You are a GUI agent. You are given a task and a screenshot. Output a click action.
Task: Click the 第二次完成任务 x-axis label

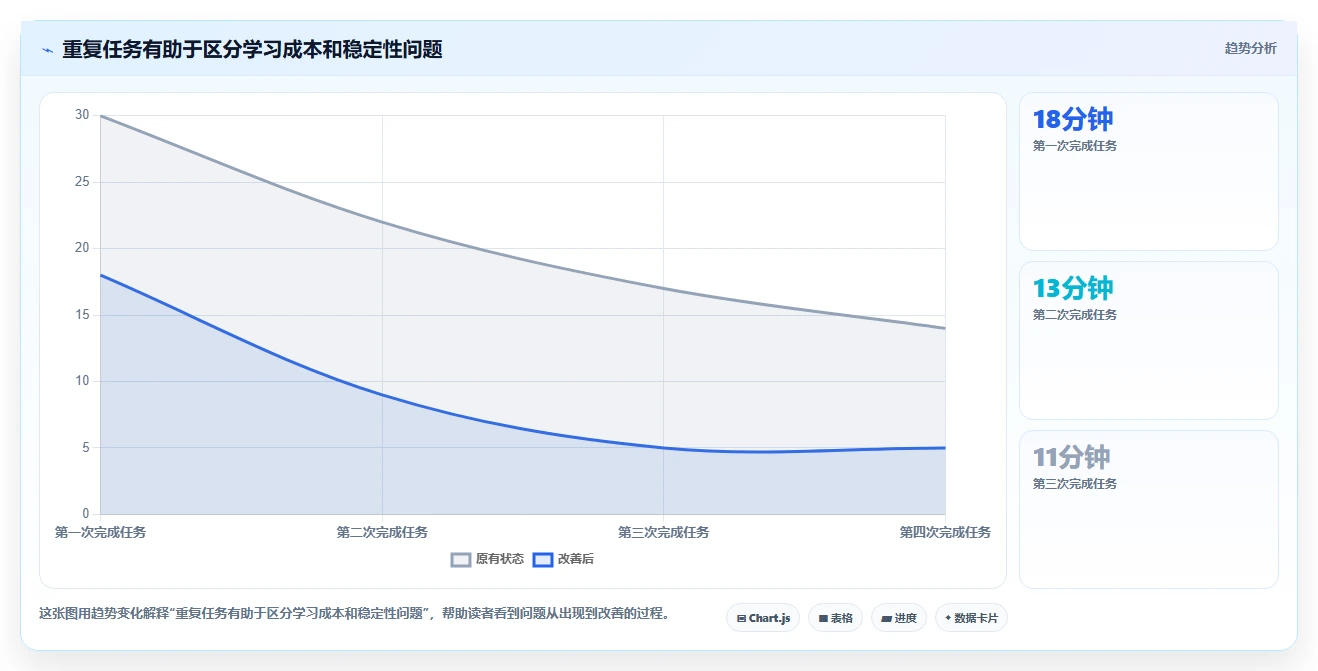click(382, 532)
